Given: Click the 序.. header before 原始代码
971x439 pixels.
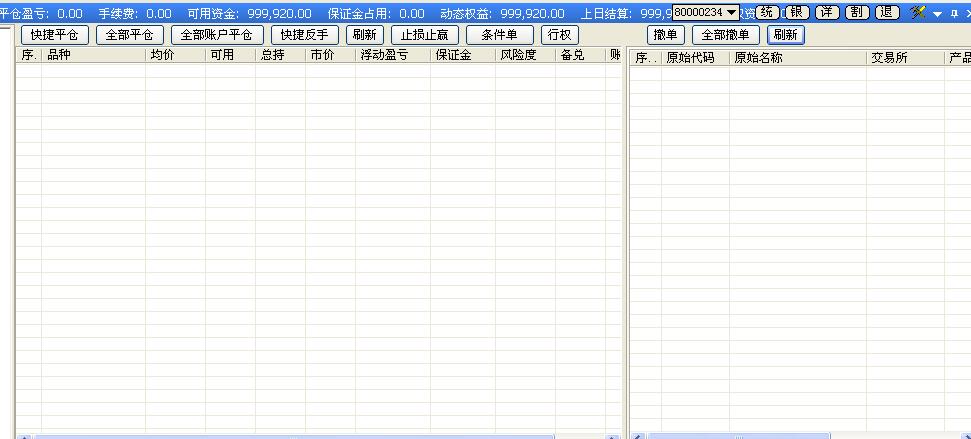Looking at the screenshot, I should pos(646,58).
